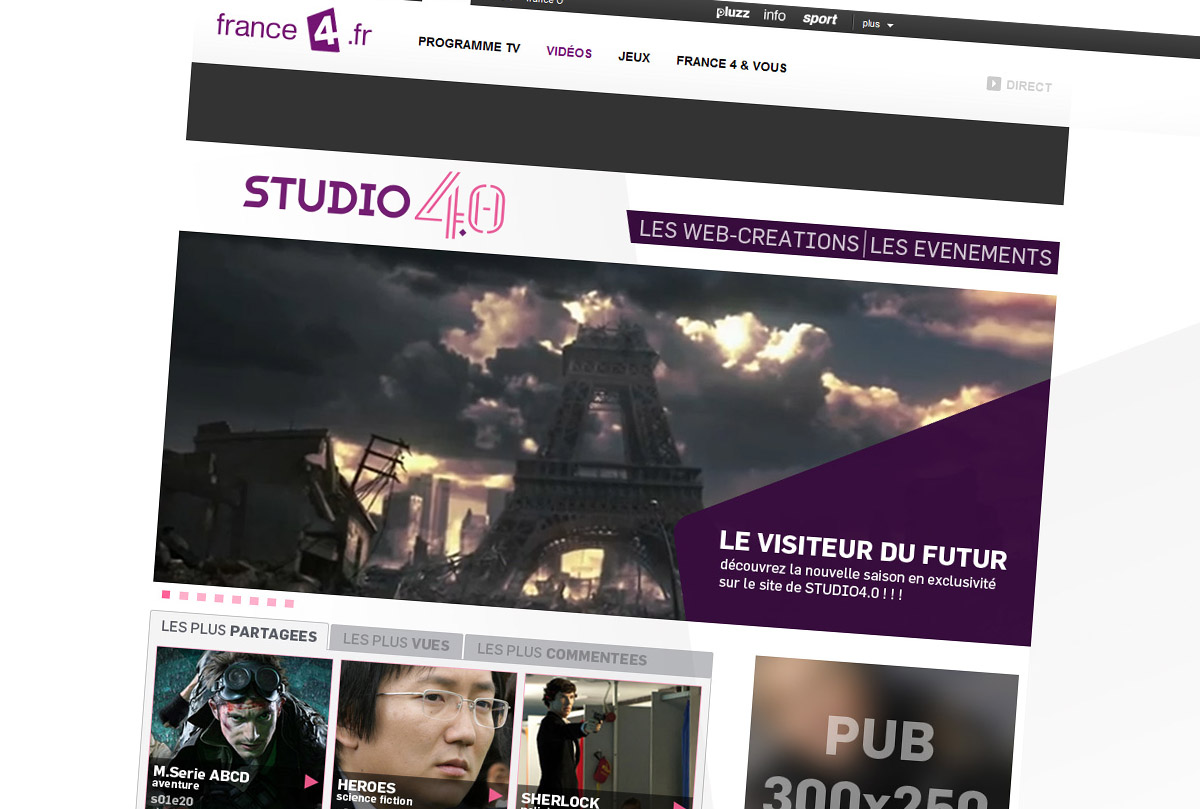
Task: Open the sport link in top bar
Action: point(820,19)
